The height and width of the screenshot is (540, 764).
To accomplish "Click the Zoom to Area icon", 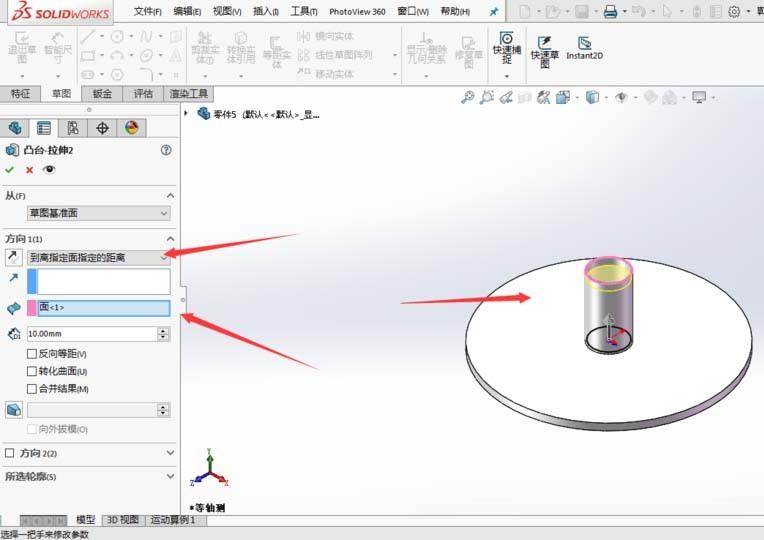I will coord(486,97).
